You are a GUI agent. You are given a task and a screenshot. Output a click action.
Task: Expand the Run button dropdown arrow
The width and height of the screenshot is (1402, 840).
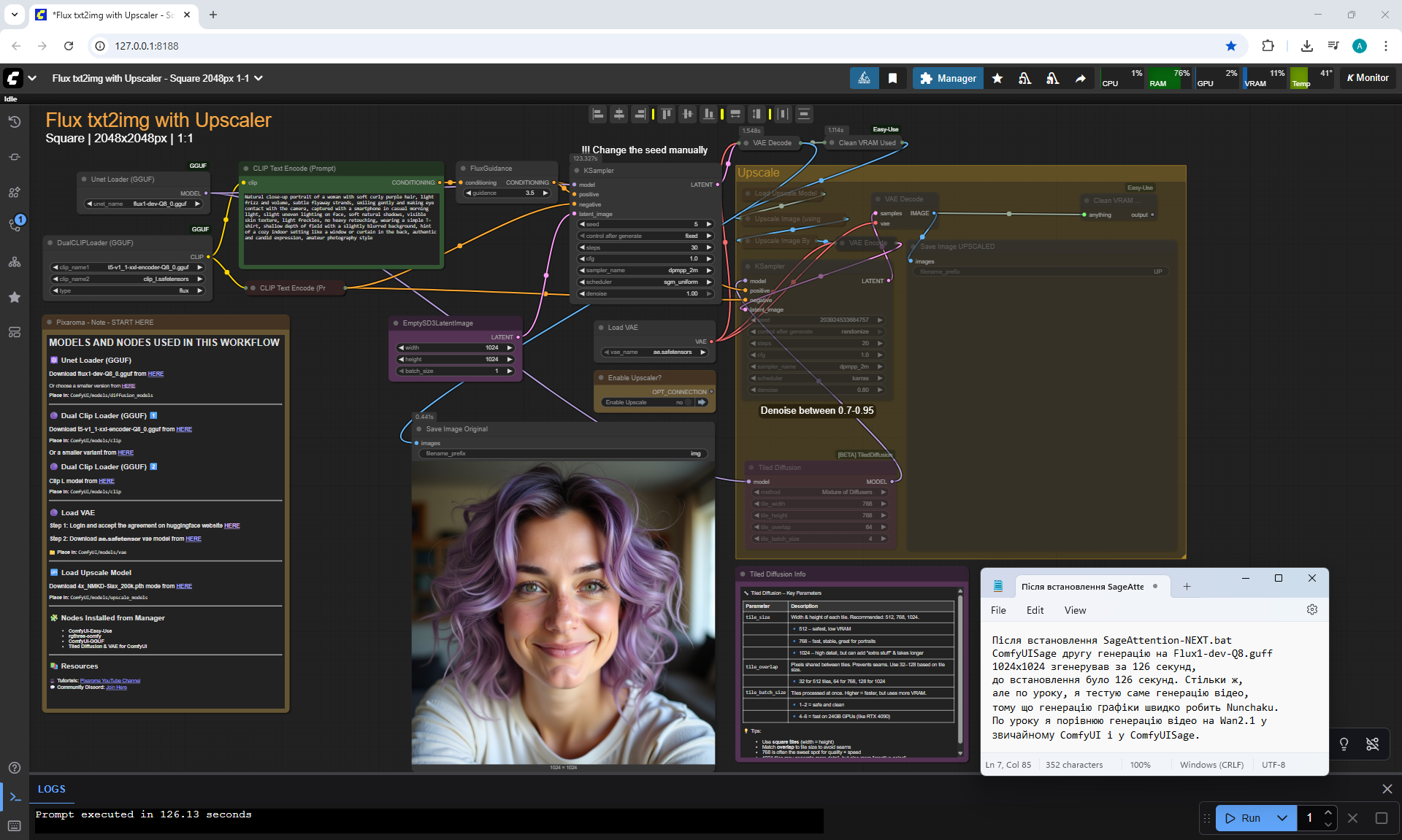point(1282,818)
